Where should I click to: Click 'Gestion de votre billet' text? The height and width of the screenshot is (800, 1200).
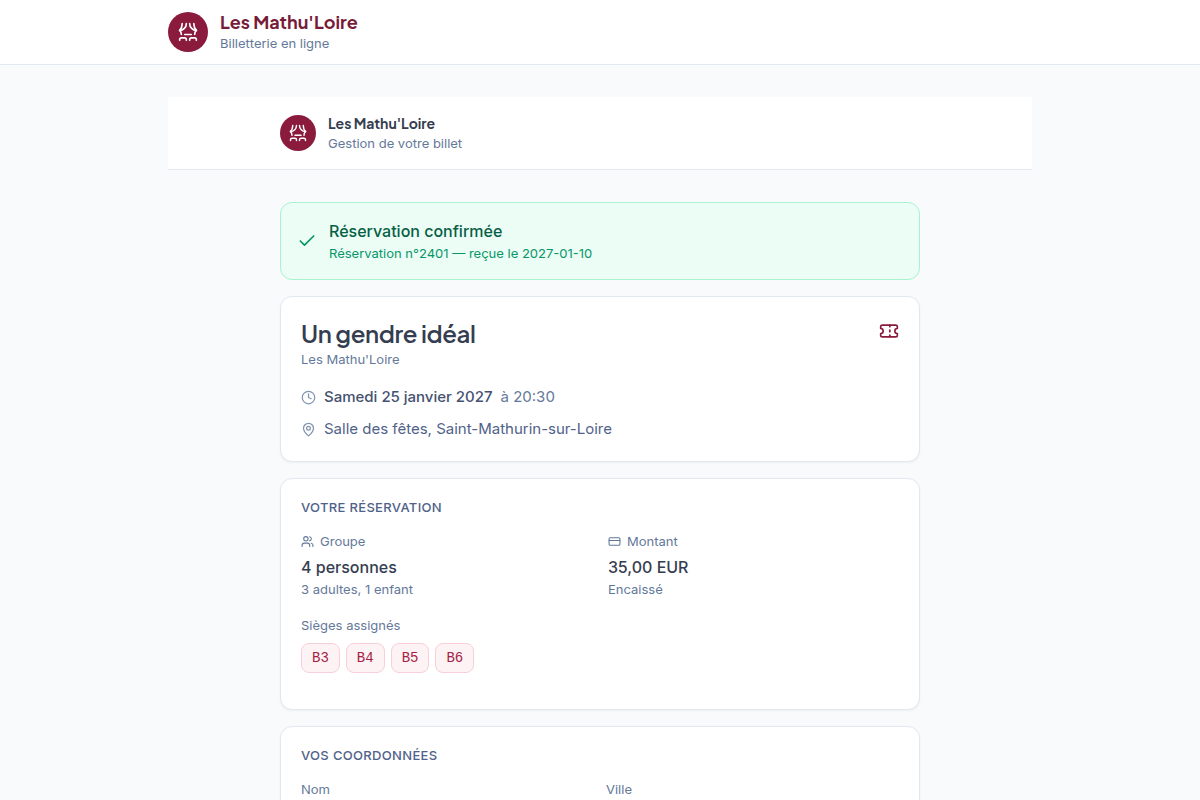pyautogui.click(x=395, y=144)
